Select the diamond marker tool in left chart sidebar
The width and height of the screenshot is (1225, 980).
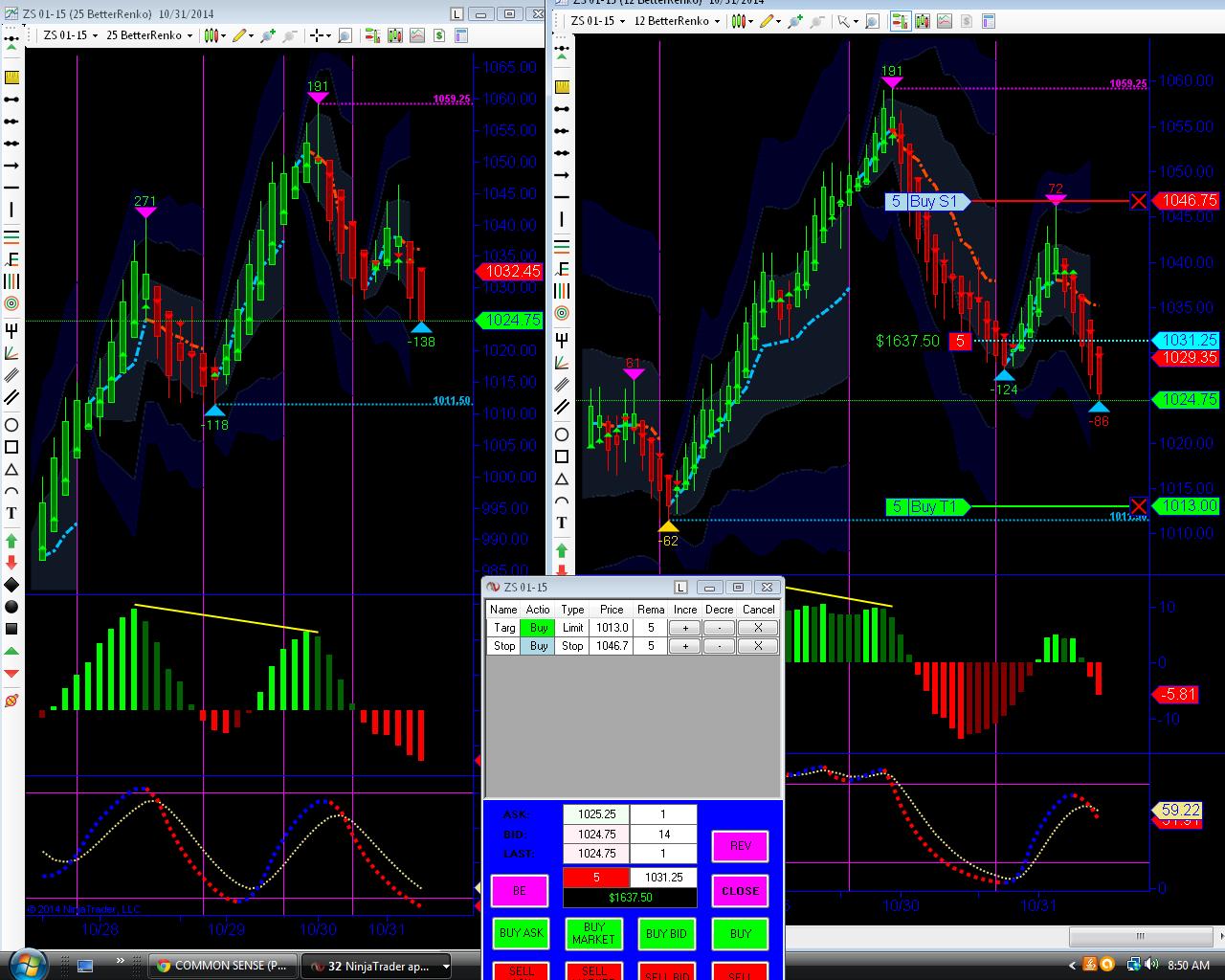point(11,585)
